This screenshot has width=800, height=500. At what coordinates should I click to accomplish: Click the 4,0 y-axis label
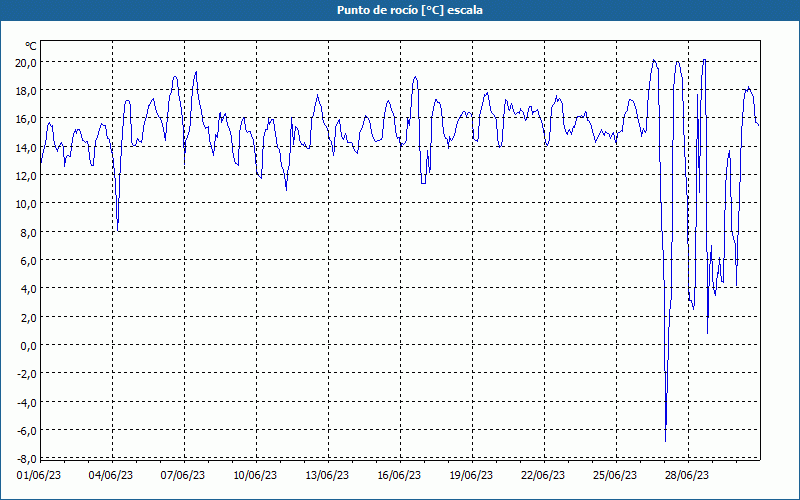click(x=29, y=289)
